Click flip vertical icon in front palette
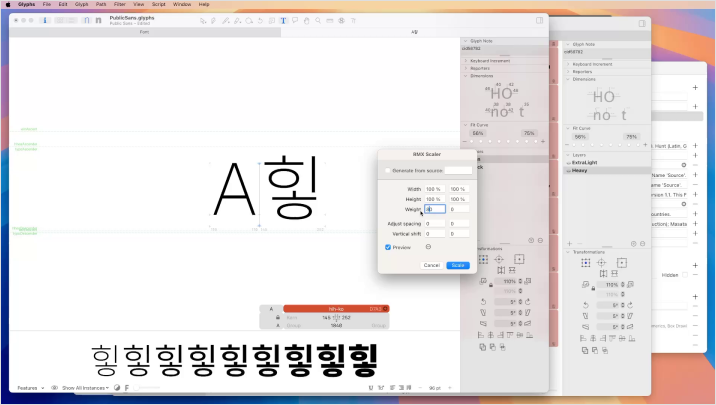 coord(512,270)
